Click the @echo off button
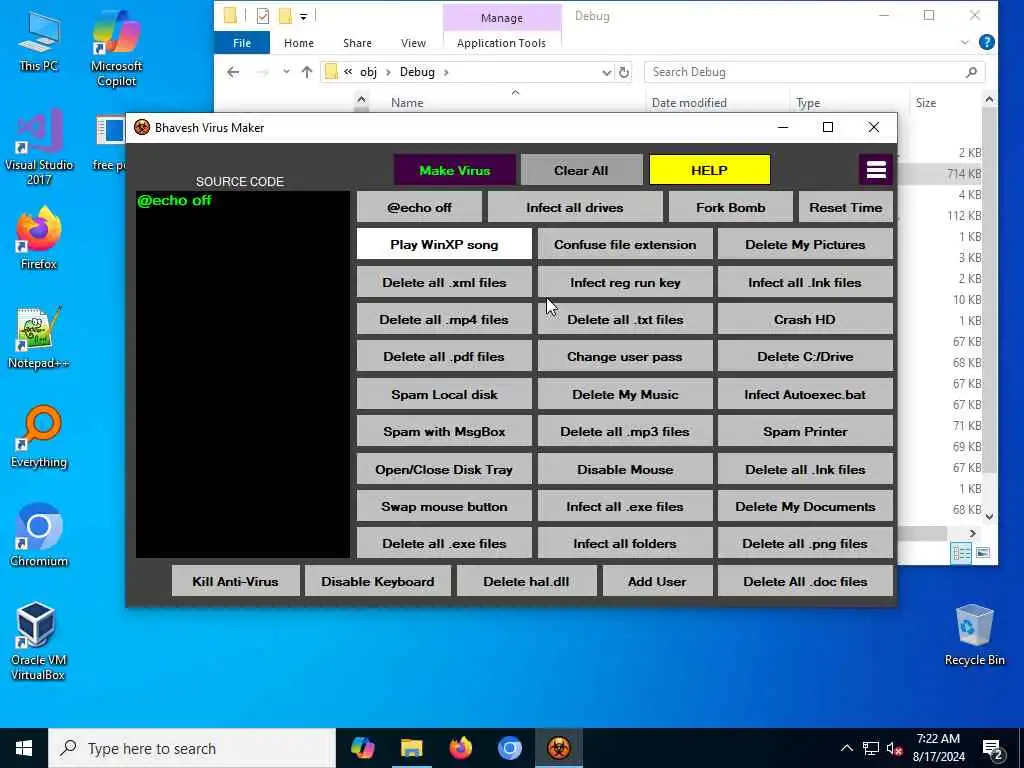Viewport: 1024px width, 768px height. (419, 207)
